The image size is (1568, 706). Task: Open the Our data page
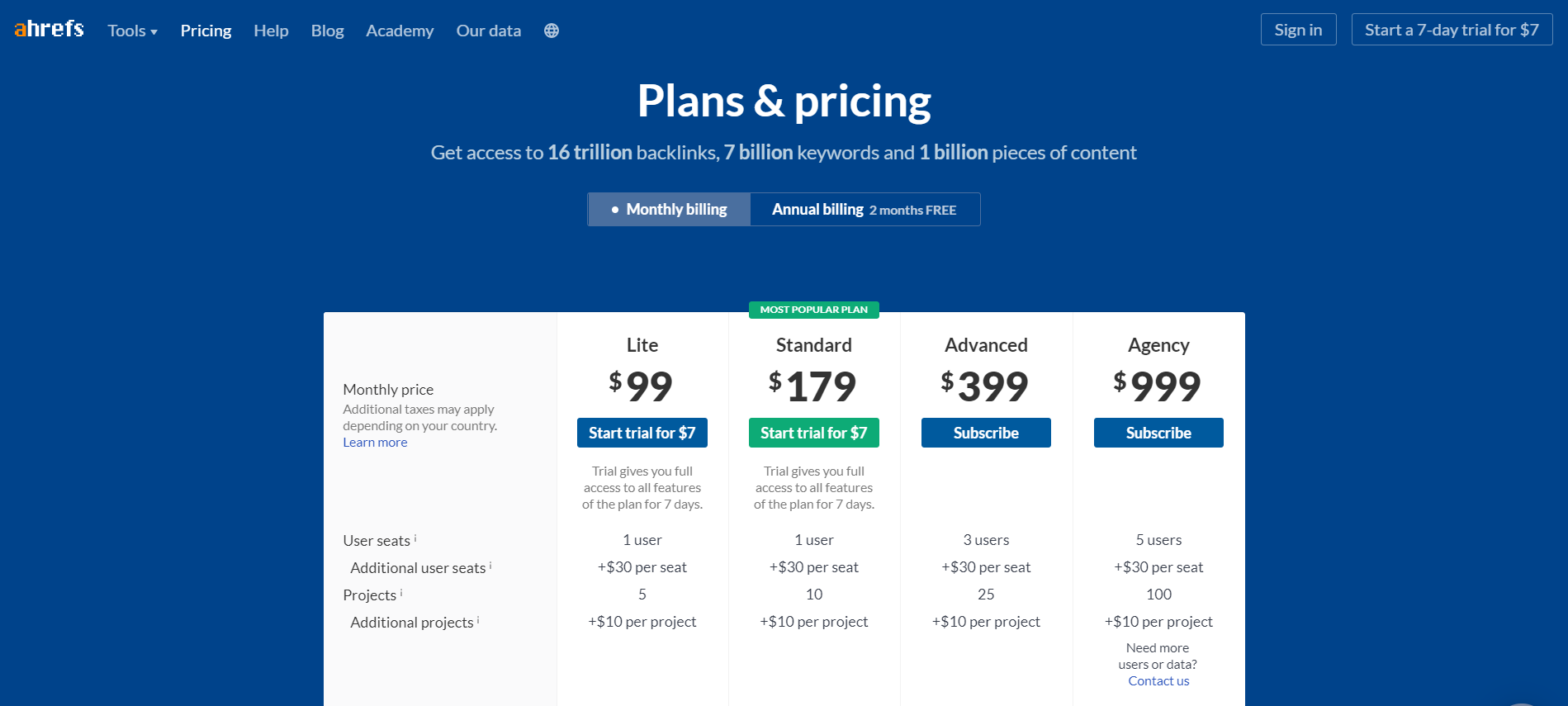[x=488, y=31]
